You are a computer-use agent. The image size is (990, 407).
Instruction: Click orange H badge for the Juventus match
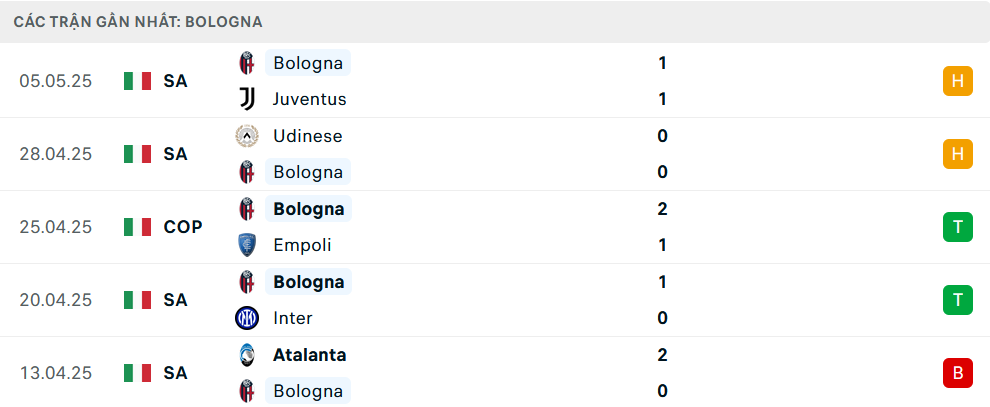(958, 81)
